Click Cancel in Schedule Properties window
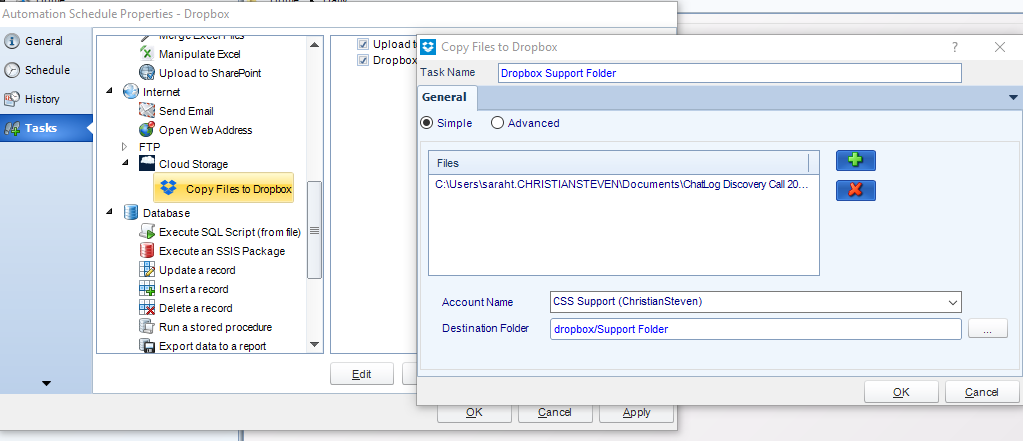Image resolution: width=1023 pixels, height=441 pixels. [x=555, y=412]
